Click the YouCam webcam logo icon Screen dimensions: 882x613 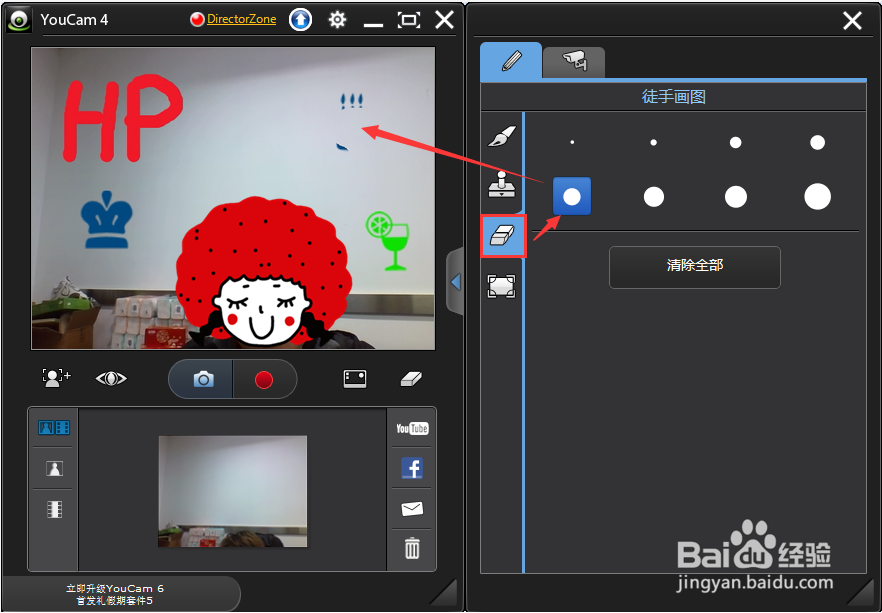click(x=18, y=20)
